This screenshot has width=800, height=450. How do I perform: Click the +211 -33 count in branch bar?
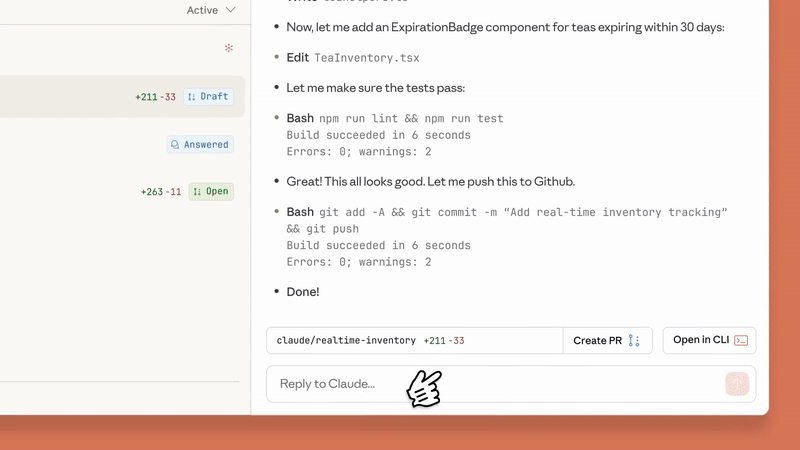(444, 340)
